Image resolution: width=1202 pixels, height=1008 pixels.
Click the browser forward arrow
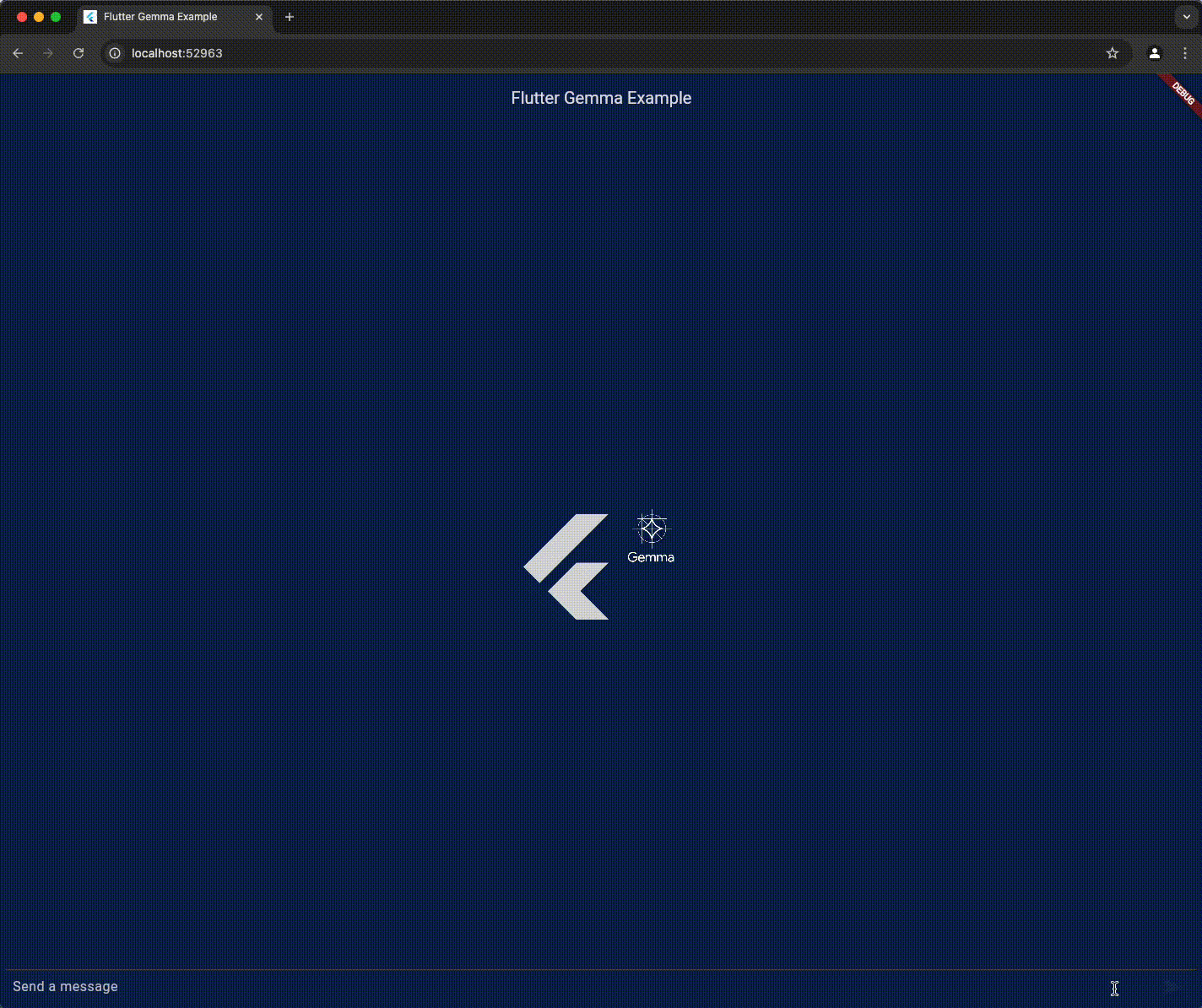click(x=48, y=53)
